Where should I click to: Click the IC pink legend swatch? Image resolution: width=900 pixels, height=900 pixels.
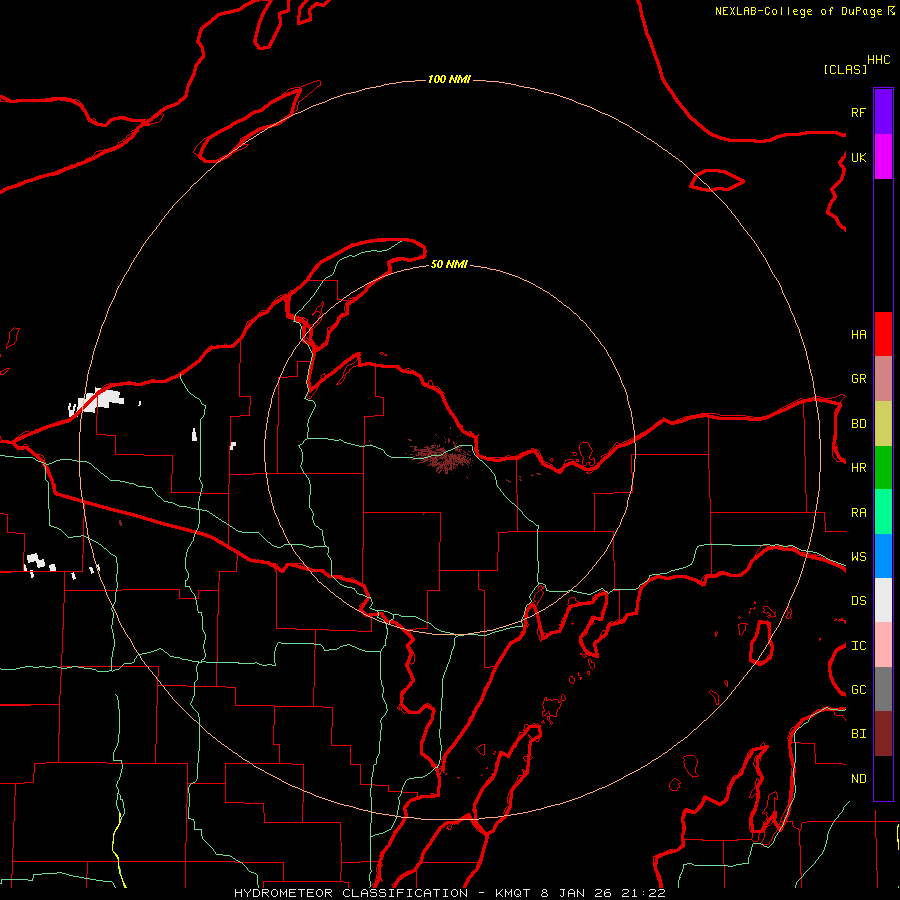click(883, 645)
